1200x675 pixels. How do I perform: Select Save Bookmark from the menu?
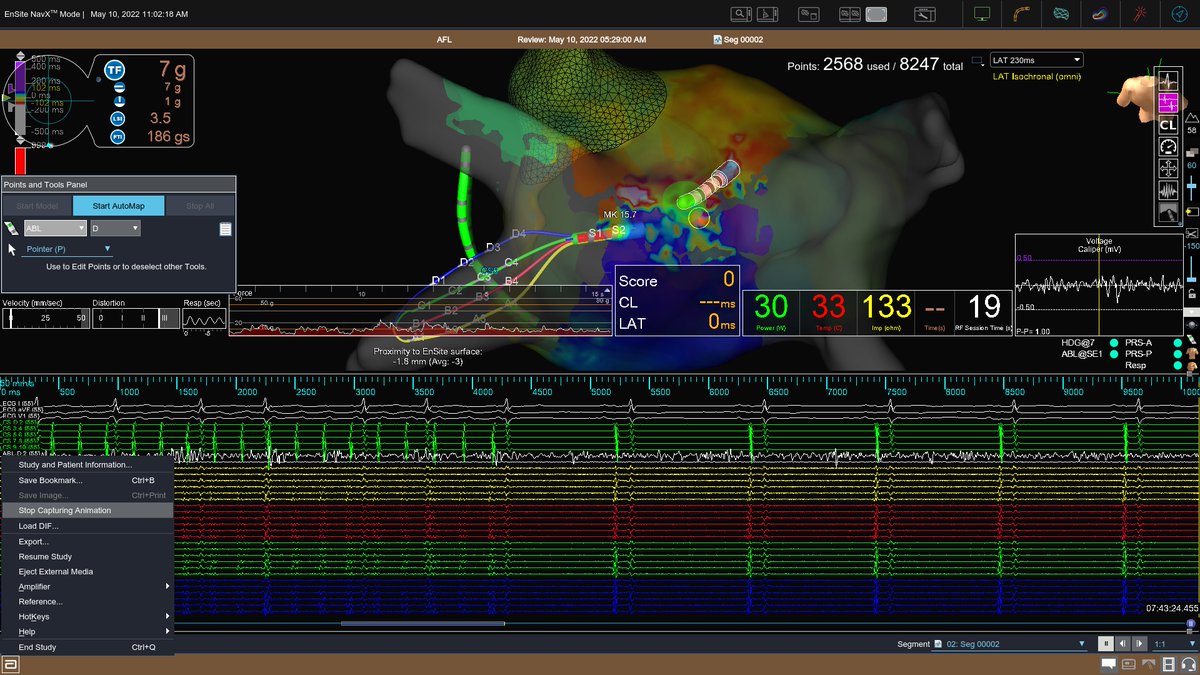(87, 480)
